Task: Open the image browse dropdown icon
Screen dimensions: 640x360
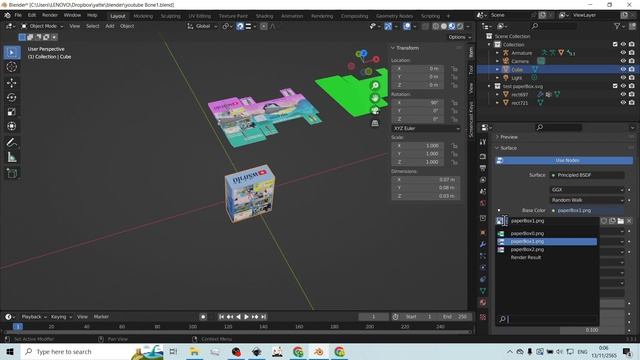Action: click(x=501, y=221)
